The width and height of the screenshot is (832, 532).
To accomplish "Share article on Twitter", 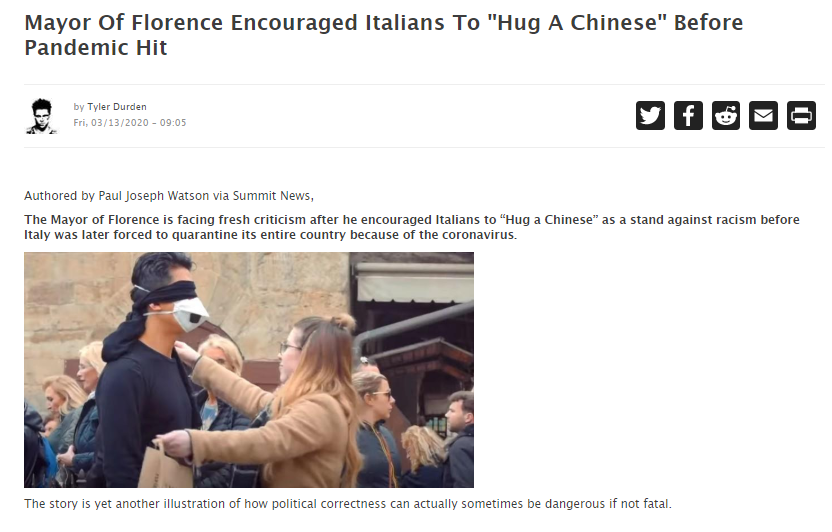I will 650,115.
